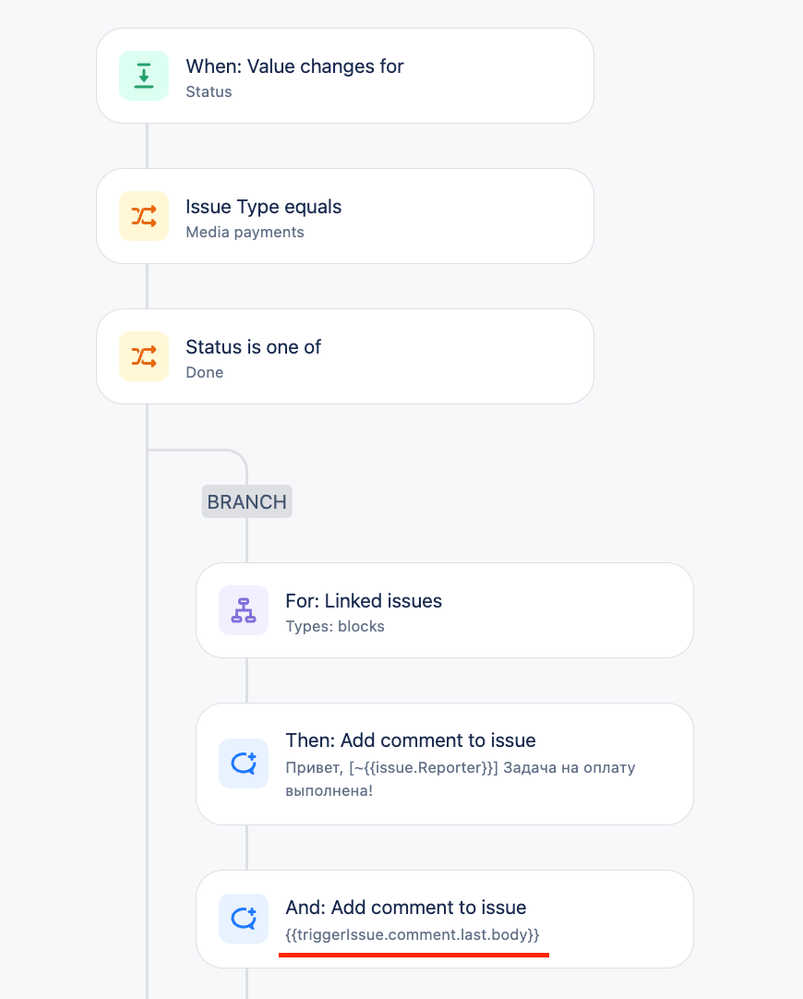
Task: Click the 'Status' subtitle under the trigger
Action: pos(209,92)
